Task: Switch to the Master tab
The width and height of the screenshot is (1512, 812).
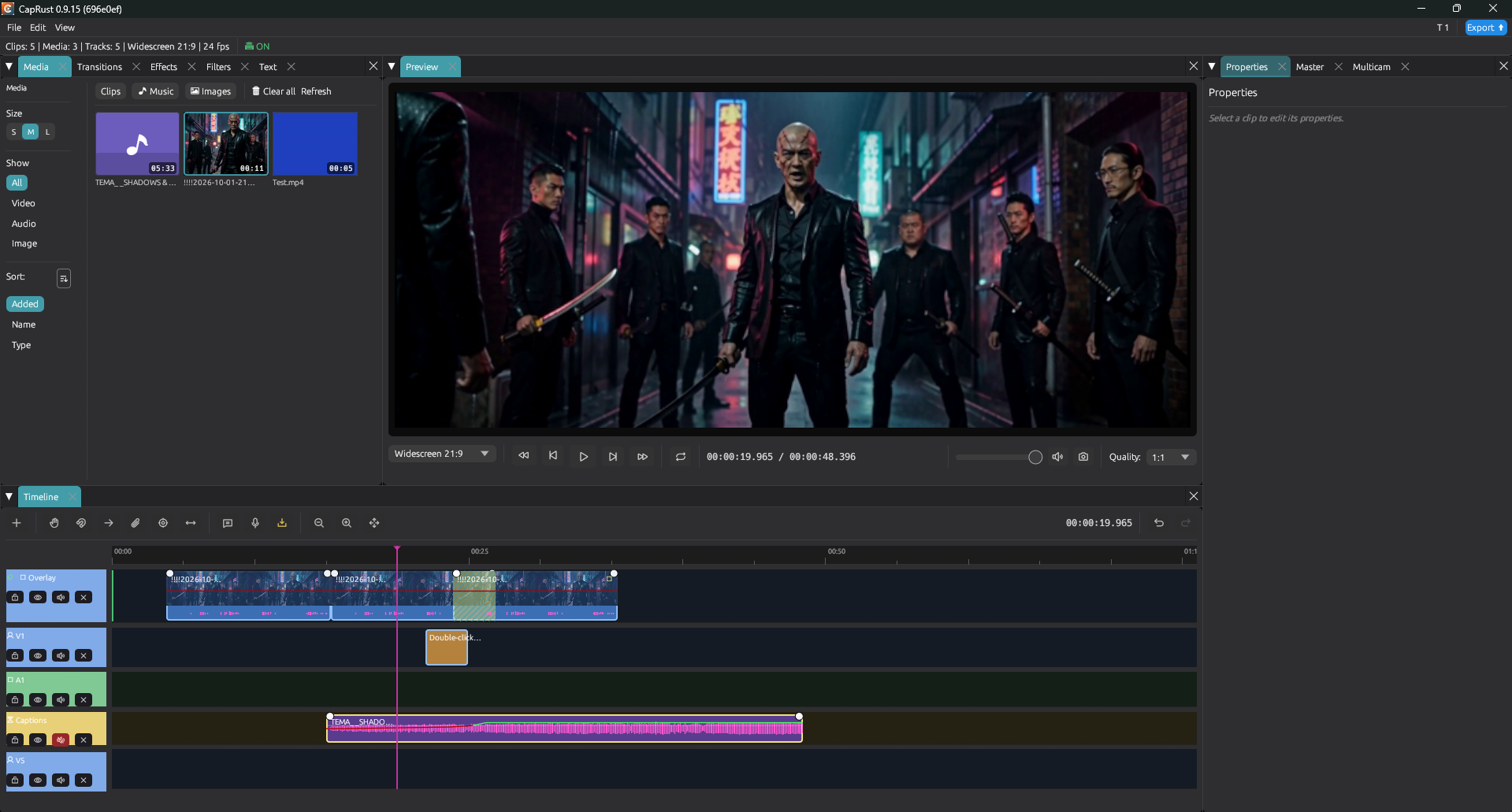Action: pos(1310,67)
